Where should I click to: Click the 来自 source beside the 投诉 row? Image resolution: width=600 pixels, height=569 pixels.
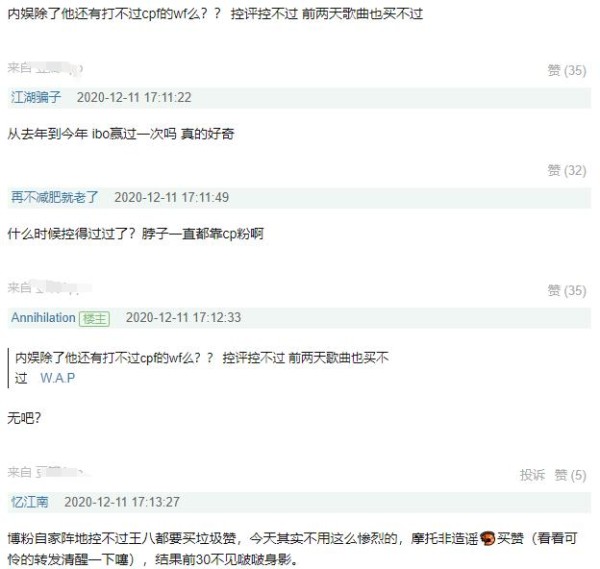(47, 473)
